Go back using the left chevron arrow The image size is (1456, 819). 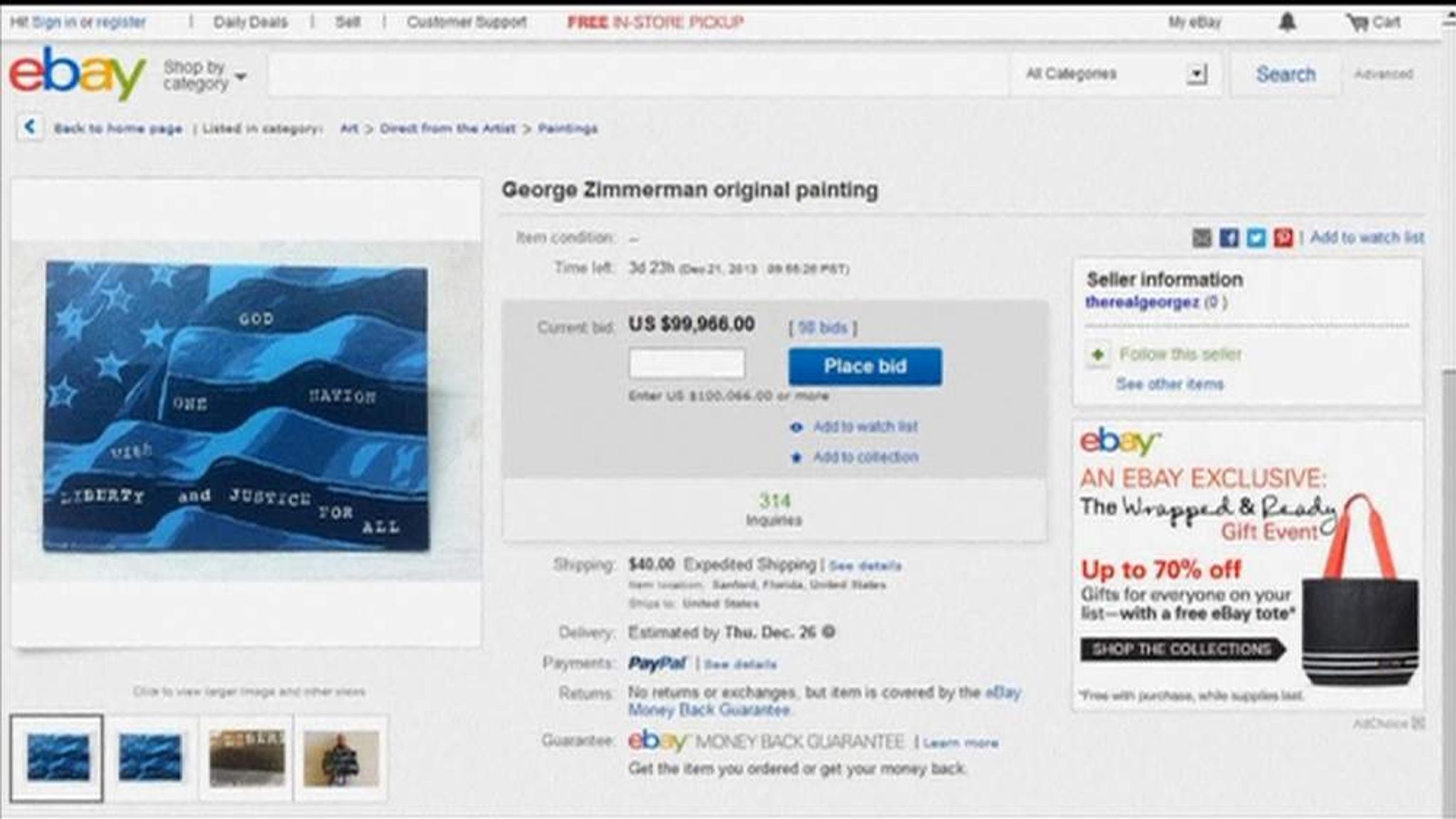(x=30, y=127)
